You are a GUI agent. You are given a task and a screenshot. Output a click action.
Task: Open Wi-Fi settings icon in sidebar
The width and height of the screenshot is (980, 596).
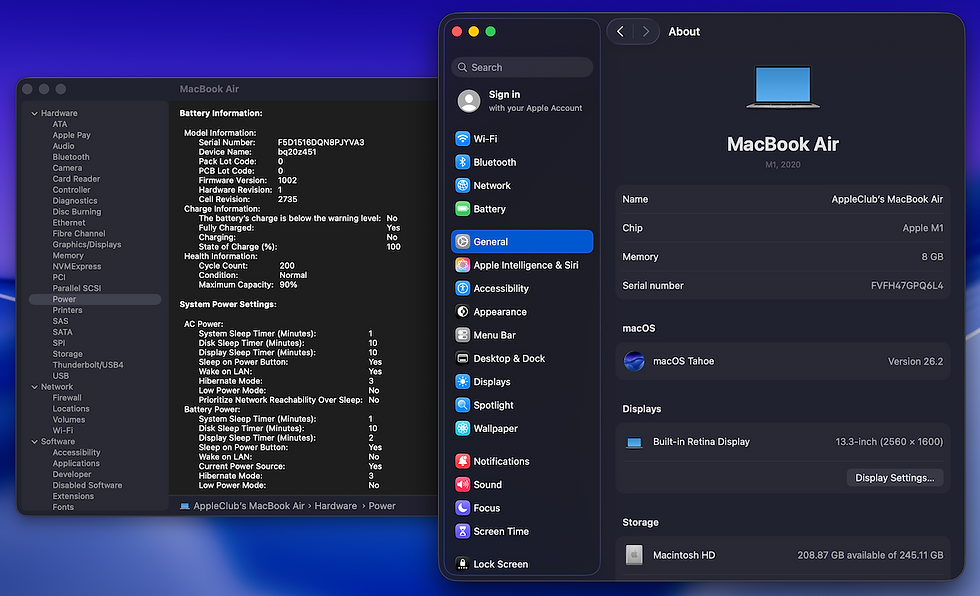tap(462, 139)
